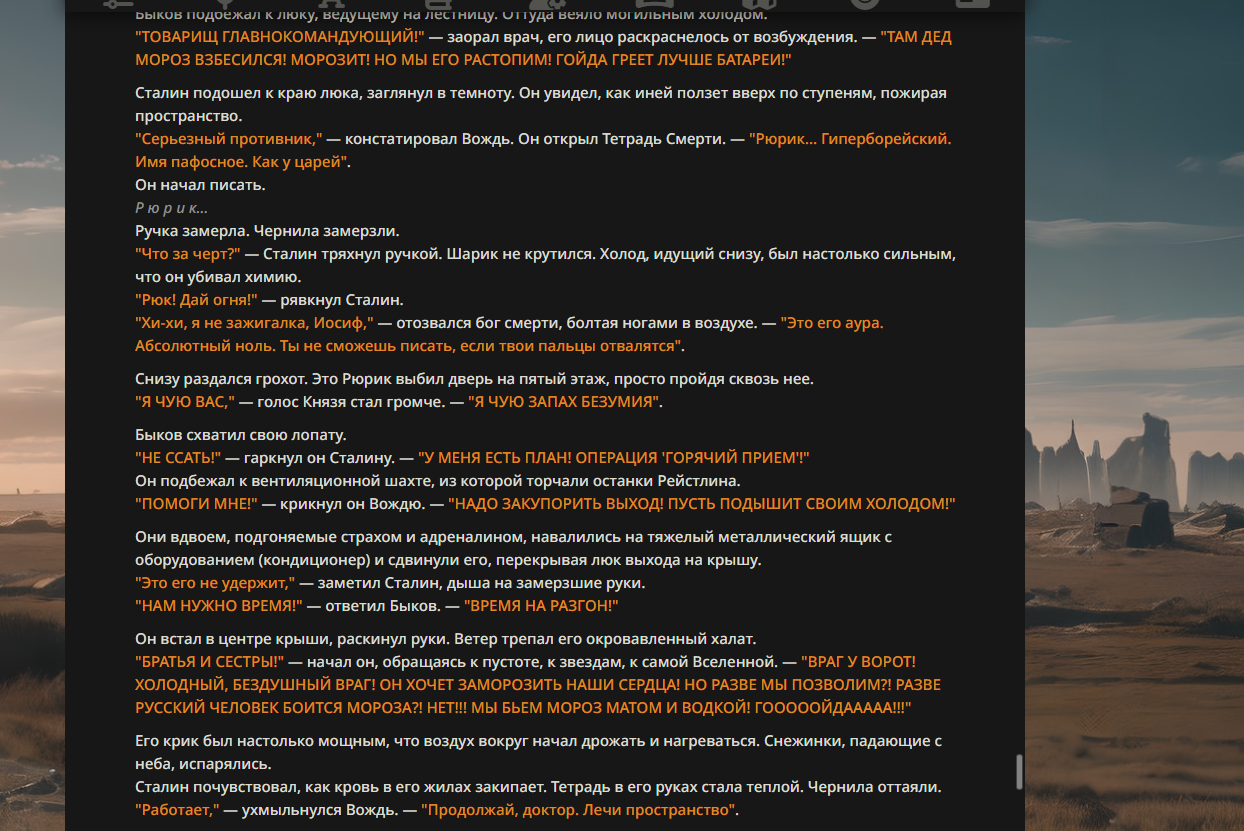Image resolution: width=1244 pixels, height=831 pixels.
Task: Click the line "Ручка замерла. Чернила замерзли."
Action: click(267, 231)
